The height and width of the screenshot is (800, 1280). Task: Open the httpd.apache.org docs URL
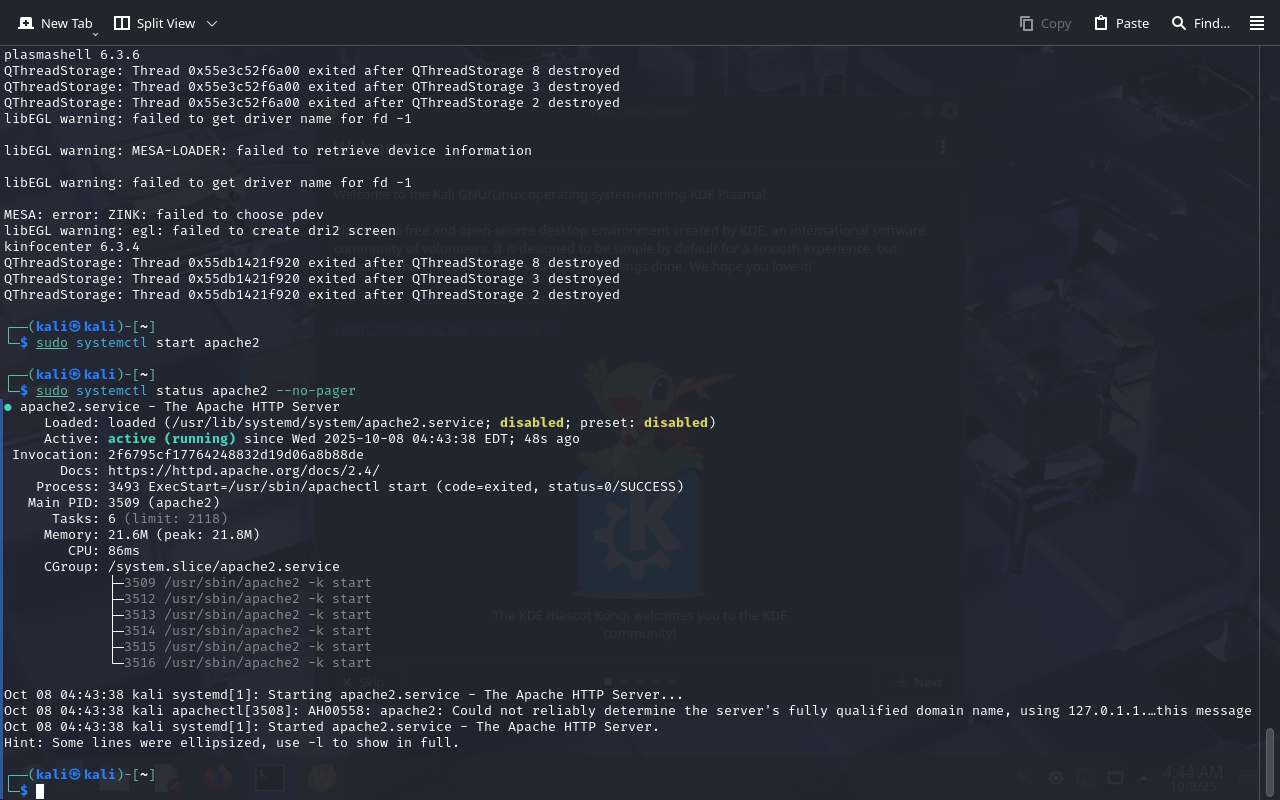point(243,471)
